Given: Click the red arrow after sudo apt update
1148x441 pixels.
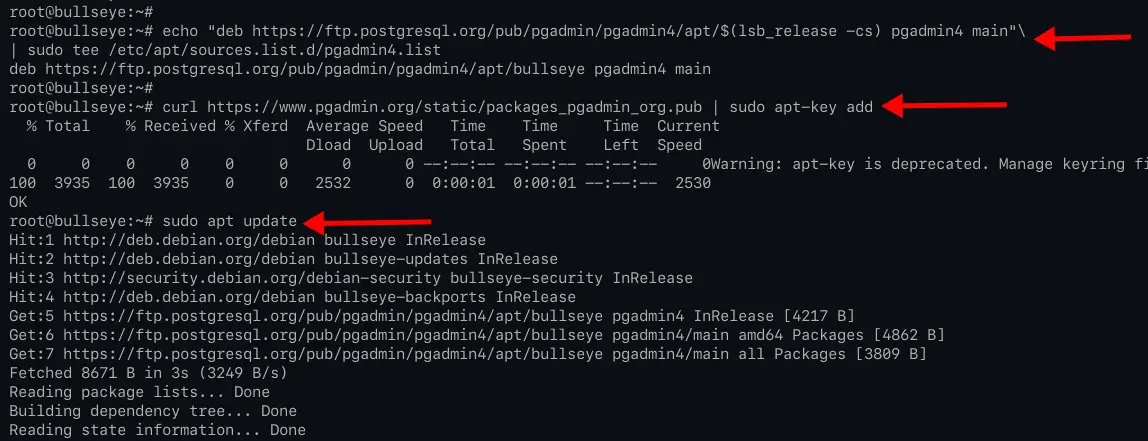Looking at the screenshot, I should point(368,221).
